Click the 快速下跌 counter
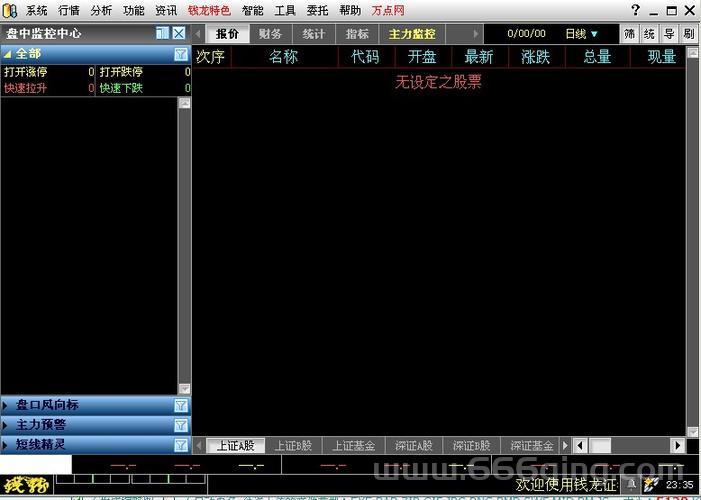Viewport: 701px width, 500px height. click(x=144, y=88)
